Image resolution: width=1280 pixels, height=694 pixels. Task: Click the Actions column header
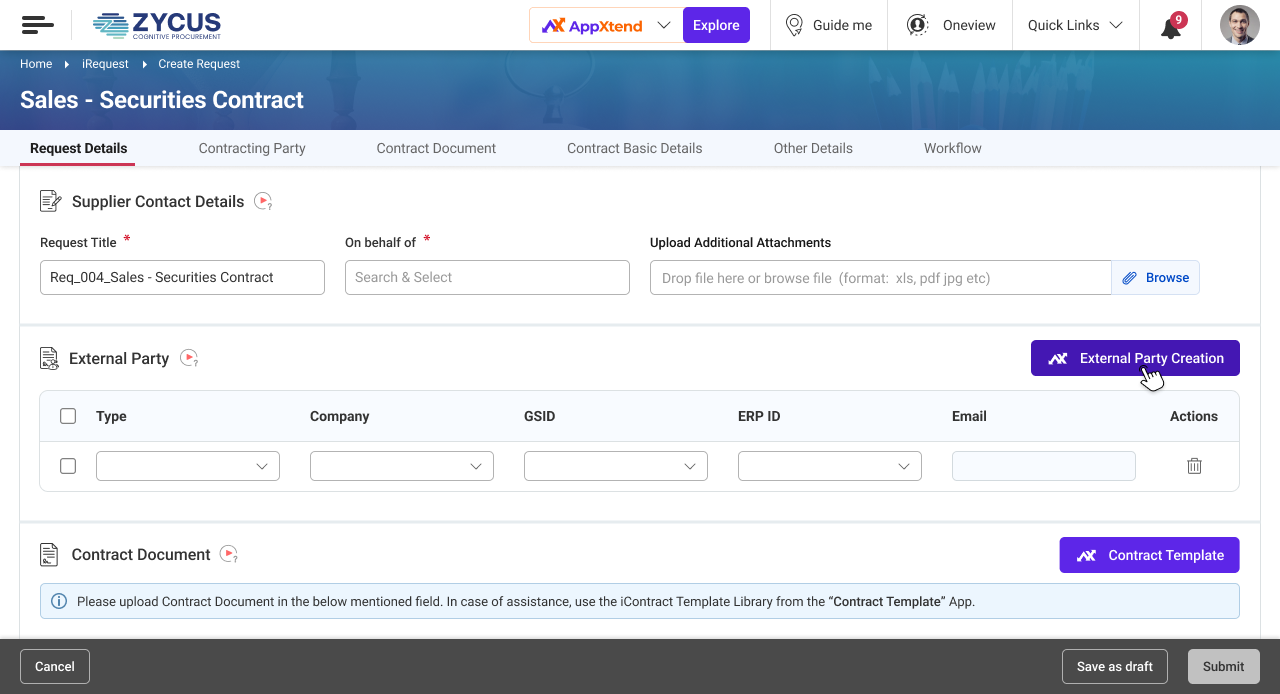coord(1194,416)
